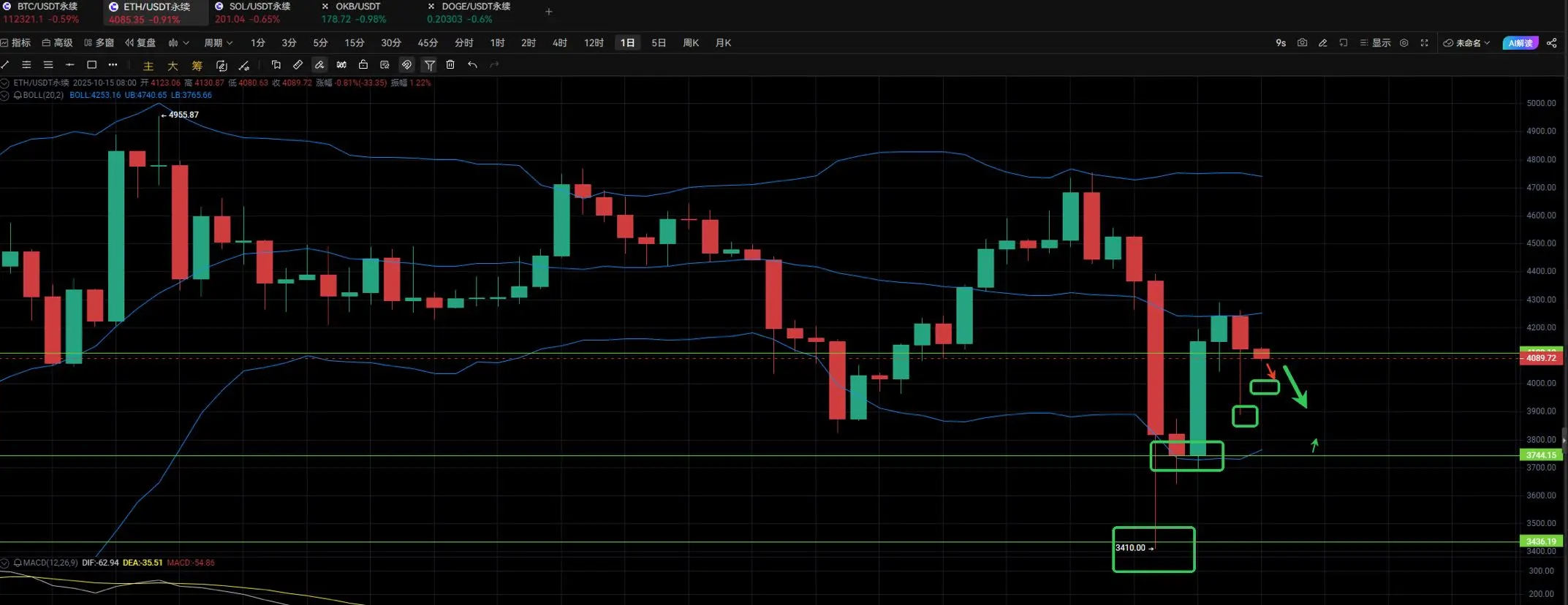The width and height of the screenshot is (1568, 605).
Task: Select the 4时 timeframe
Action: tap(559, 43)
